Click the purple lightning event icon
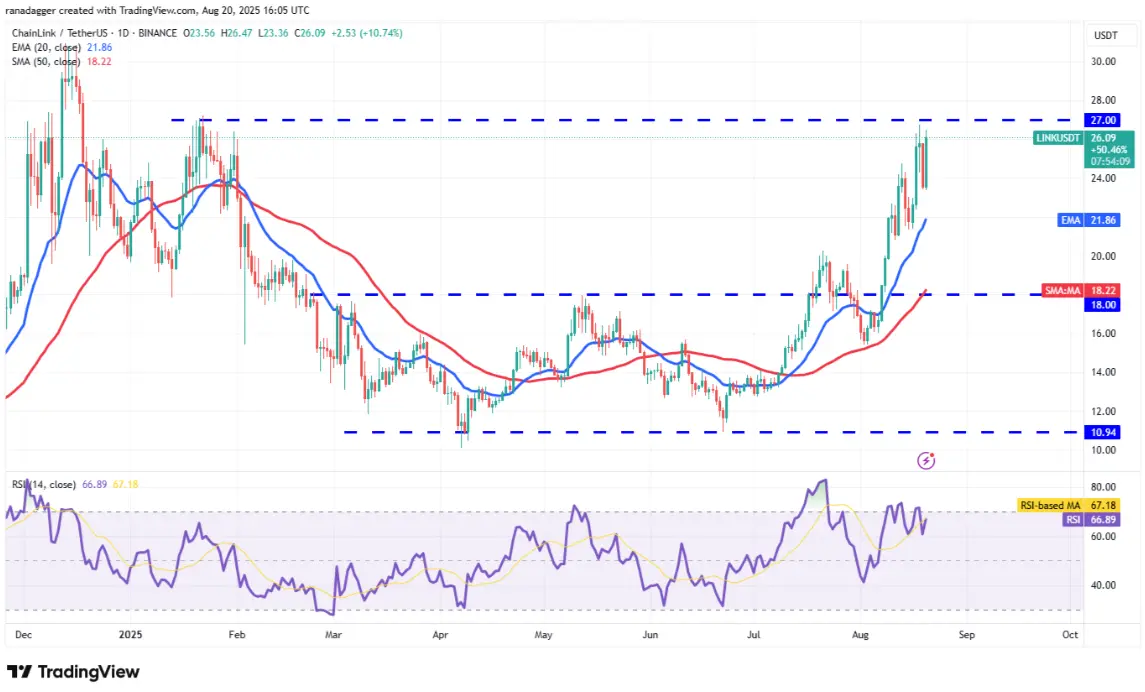The width and height of the screenshot is (1145, 692). click(x=926, y=461)
